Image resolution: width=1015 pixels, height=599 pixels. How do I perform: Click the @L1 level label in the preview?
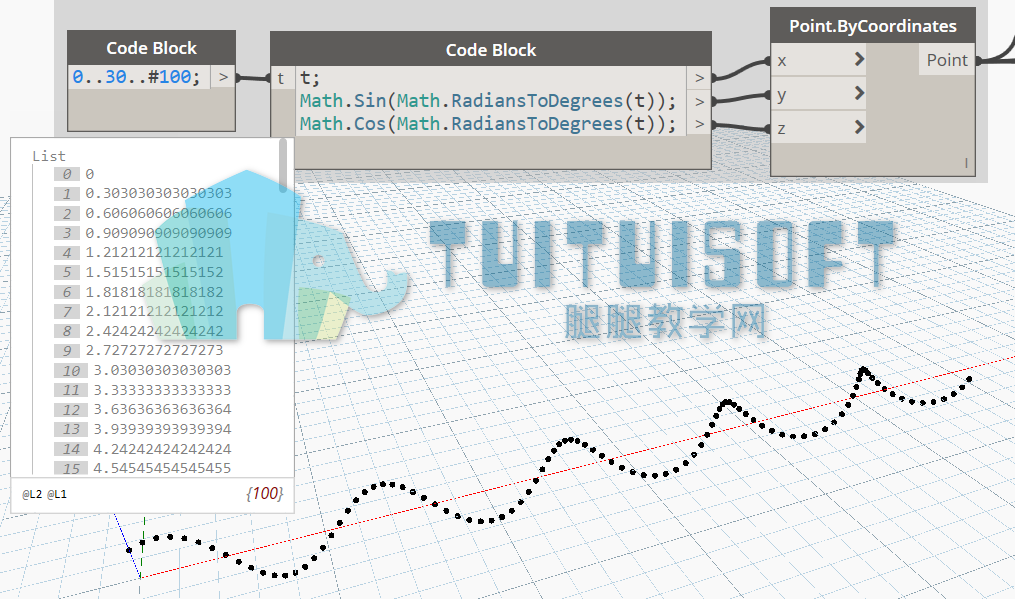(57, 494)
